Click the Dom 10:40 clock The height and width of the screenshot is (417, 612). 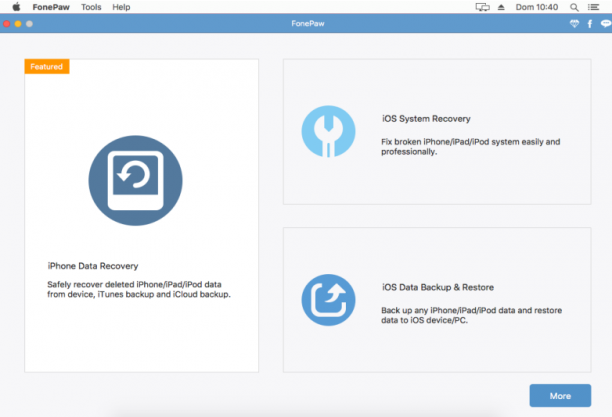(x=537, y=7)
